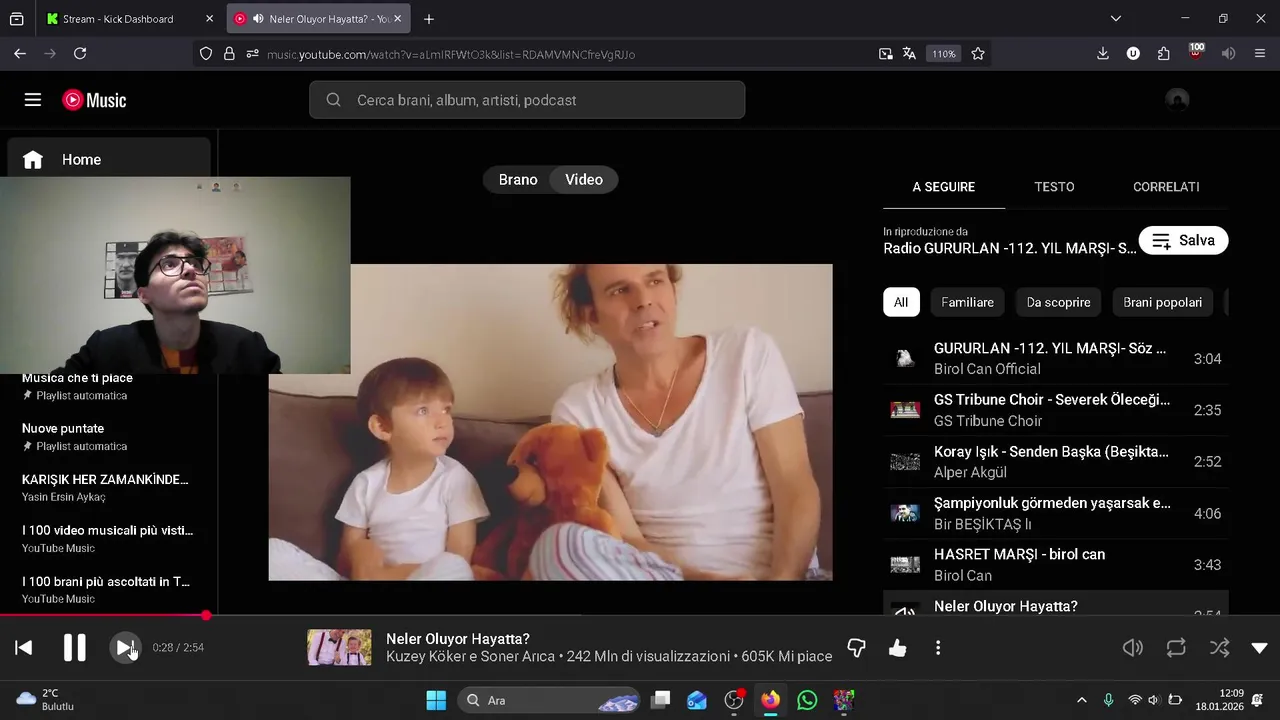This screenshot has height=720, width=1280.
Task: Open the A SEGUIRE tab
Action: click(943, 187)
